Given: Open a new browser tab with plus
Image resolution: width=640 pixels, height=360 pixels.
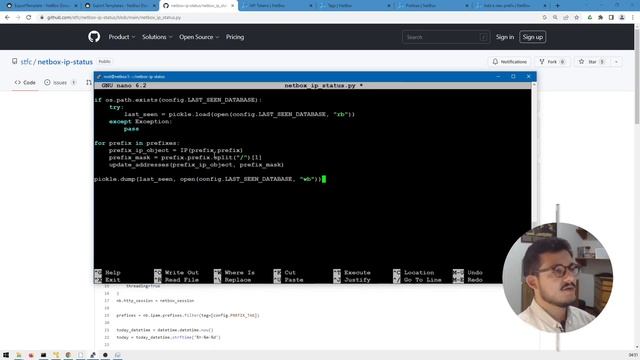Looking at the screenshot, I should [558, 6].
